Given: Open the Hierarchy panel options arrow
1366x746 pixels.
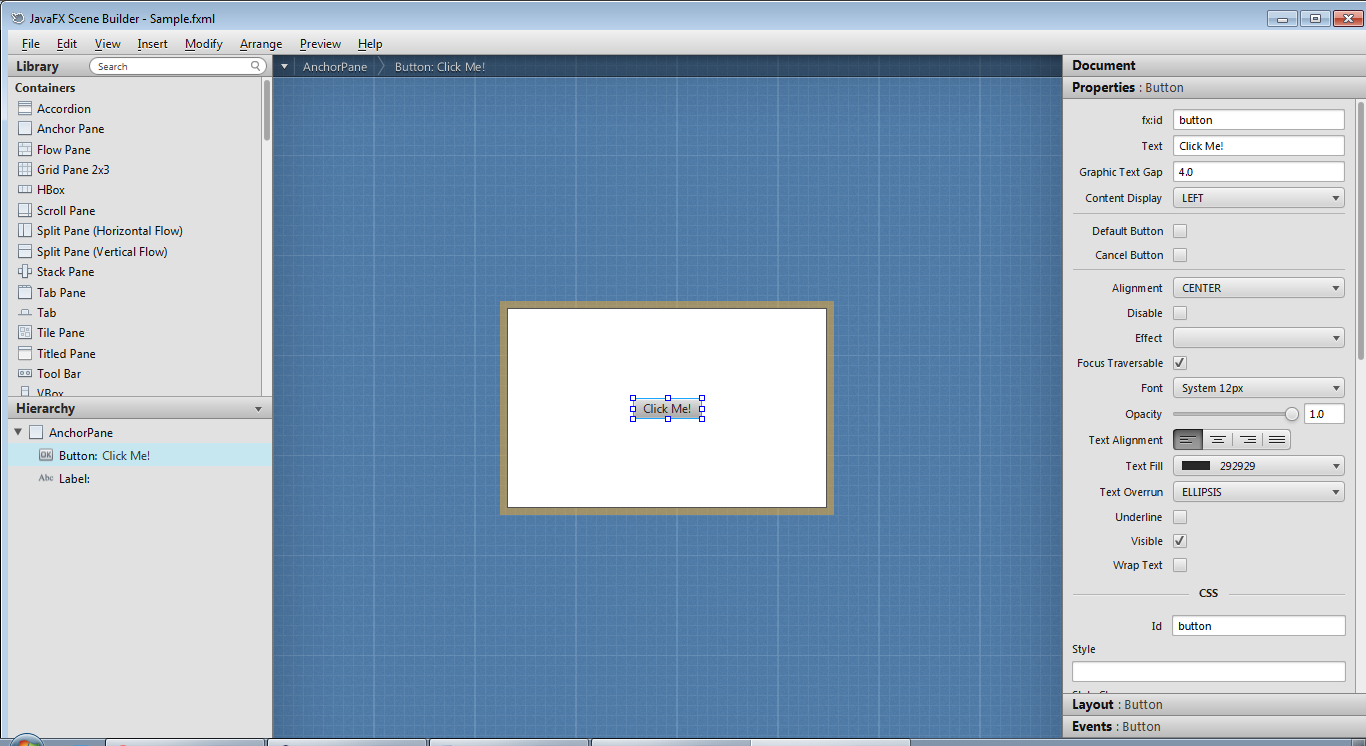Looking at the screenshot, I should click(x=258, y=409).
